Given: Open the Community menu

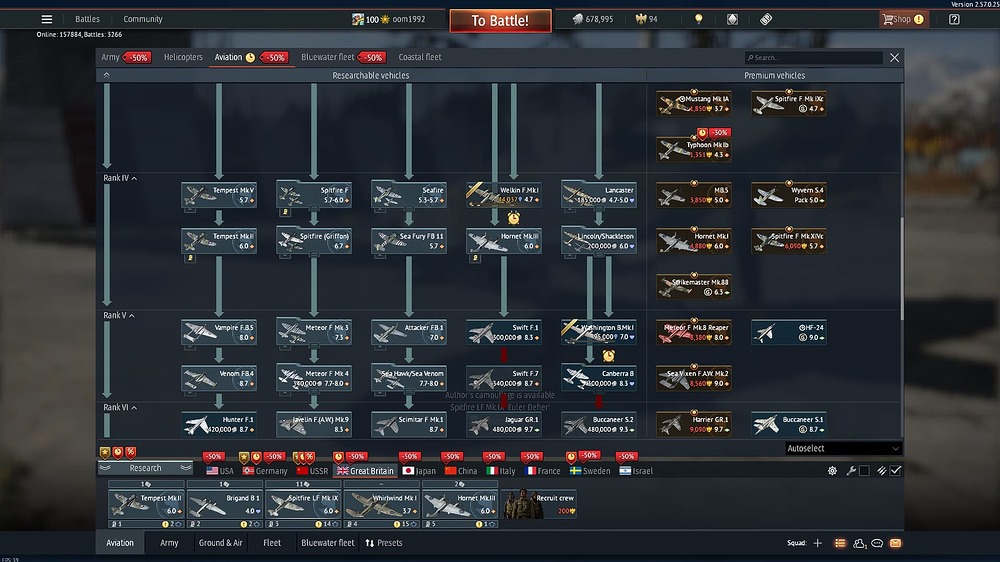Looking at the screenshot, I should click(143, 19).
